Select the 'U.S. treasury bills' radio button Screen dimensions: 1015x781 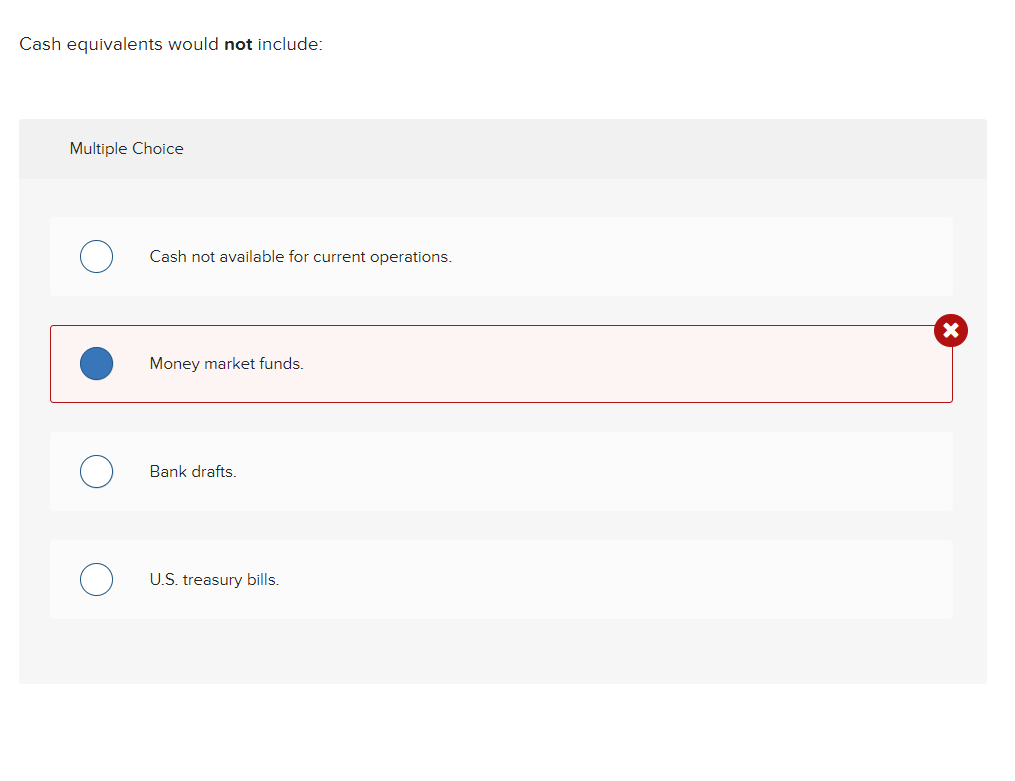(96, 579)
